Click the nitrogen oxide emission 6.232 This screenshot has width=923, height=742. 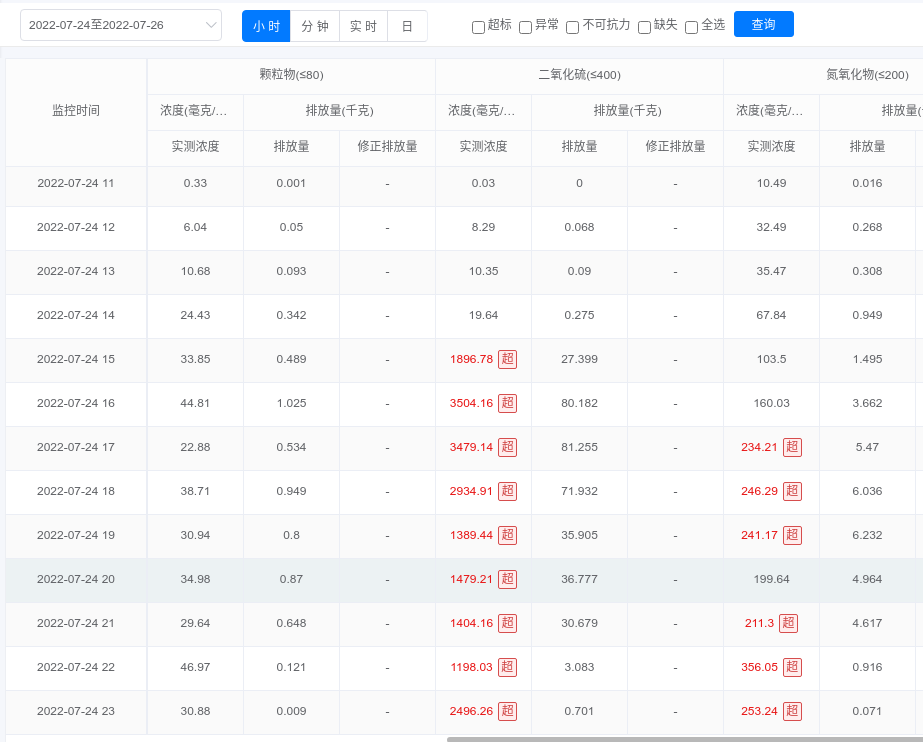click(867, 535)
